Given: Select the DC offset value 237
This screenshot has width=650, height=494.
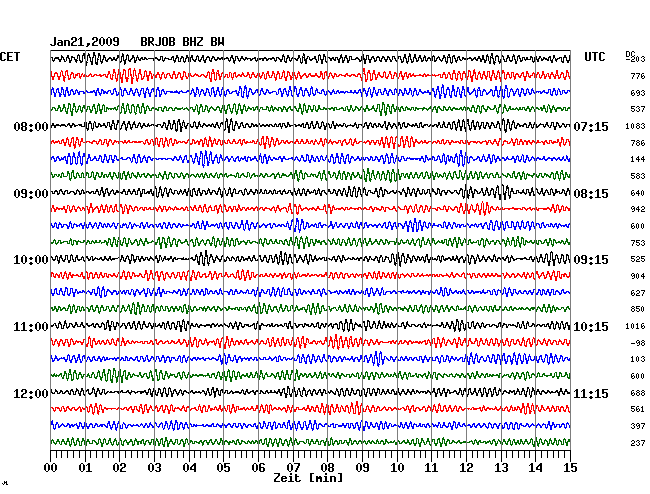Looking at the screenshot, I should coord(638,443).
